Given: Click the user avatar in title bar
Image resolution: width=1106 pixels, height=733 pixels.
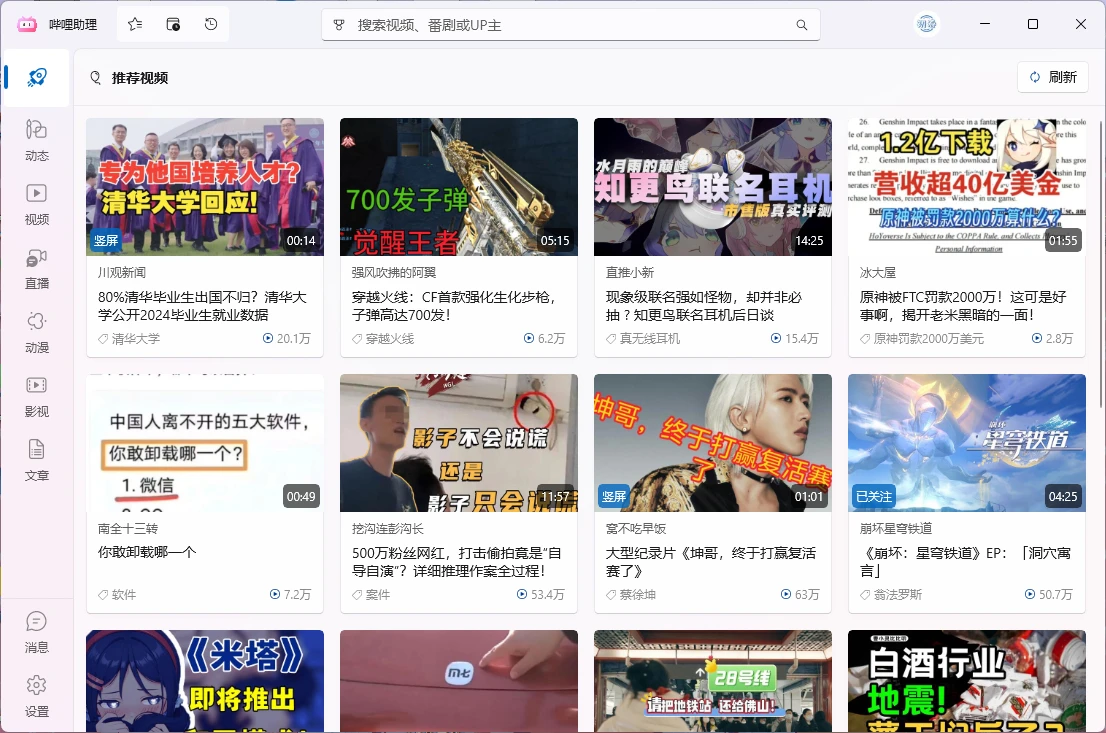Looking at the screenshot, I should point(926,25).
